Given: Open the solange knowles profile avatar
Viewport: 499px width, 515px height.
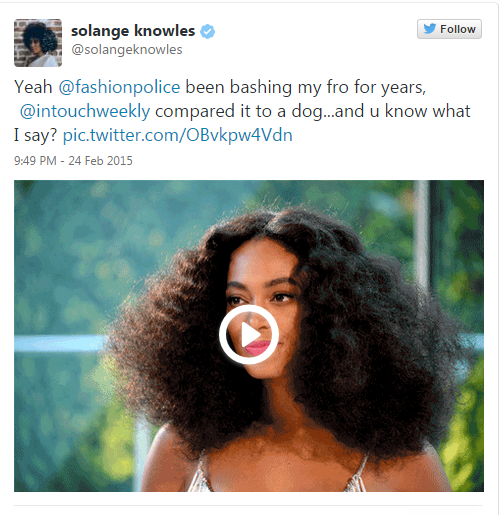Looking at the screenshot, I should pos(38,43).
